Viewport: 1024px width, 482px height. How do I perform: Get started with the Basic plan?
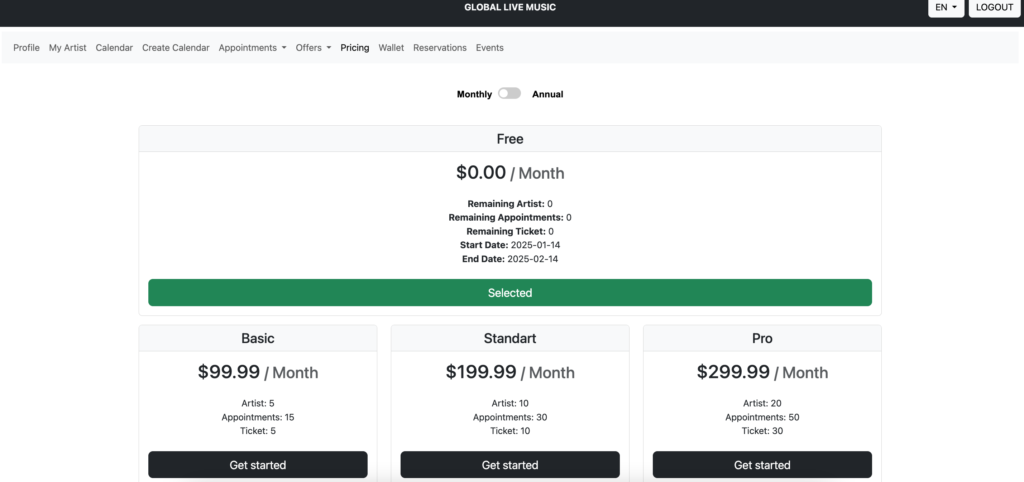(258, 465)
